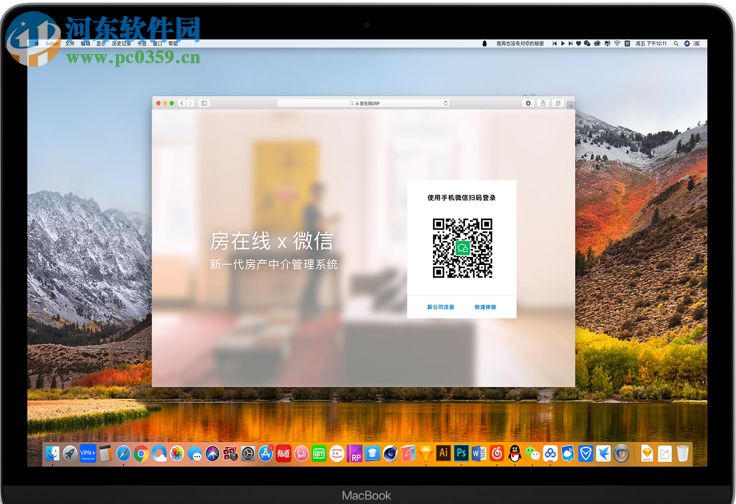Open Spotlight search in menu bar
Screen dimensions: 736x504
[676, 43]
